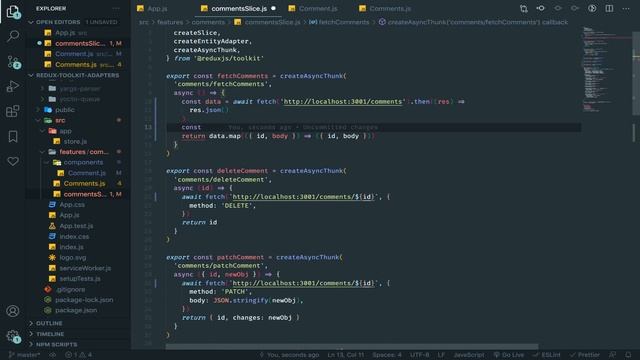
Task: Open the .gitignore file
Action: [x=70, y=289]
